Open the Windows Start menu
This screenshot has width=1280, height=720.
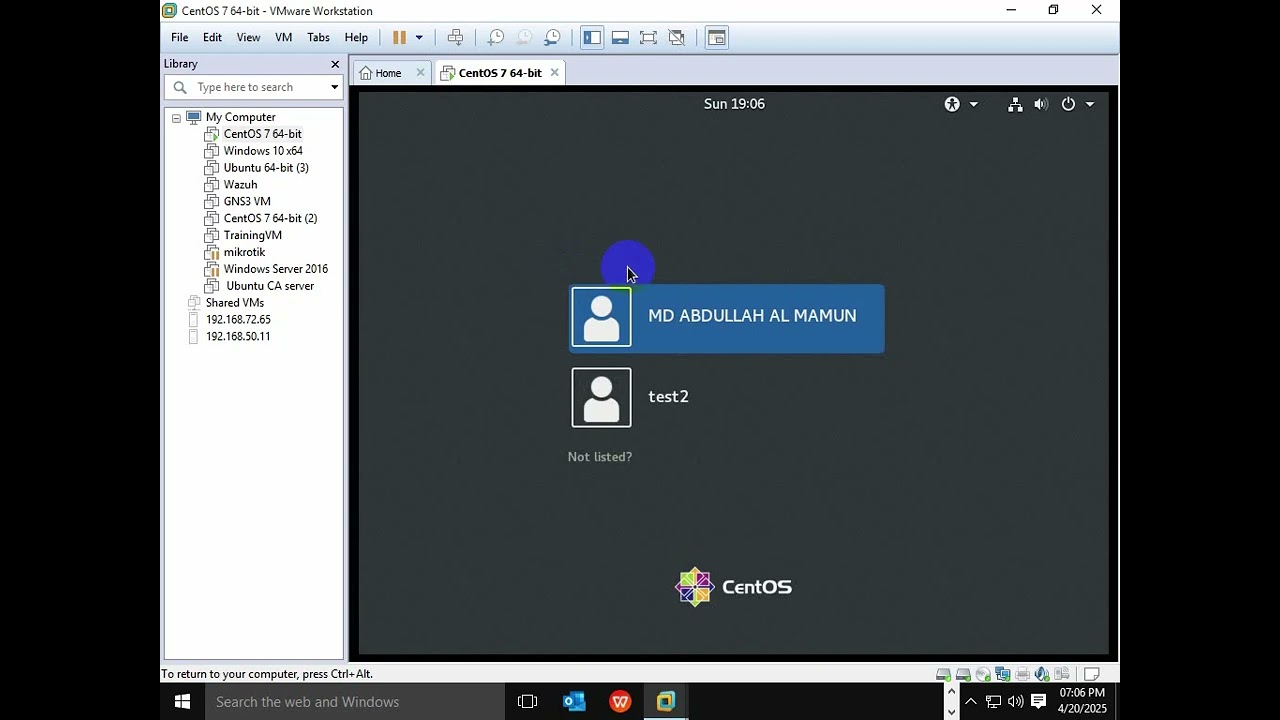pos(182,702)
